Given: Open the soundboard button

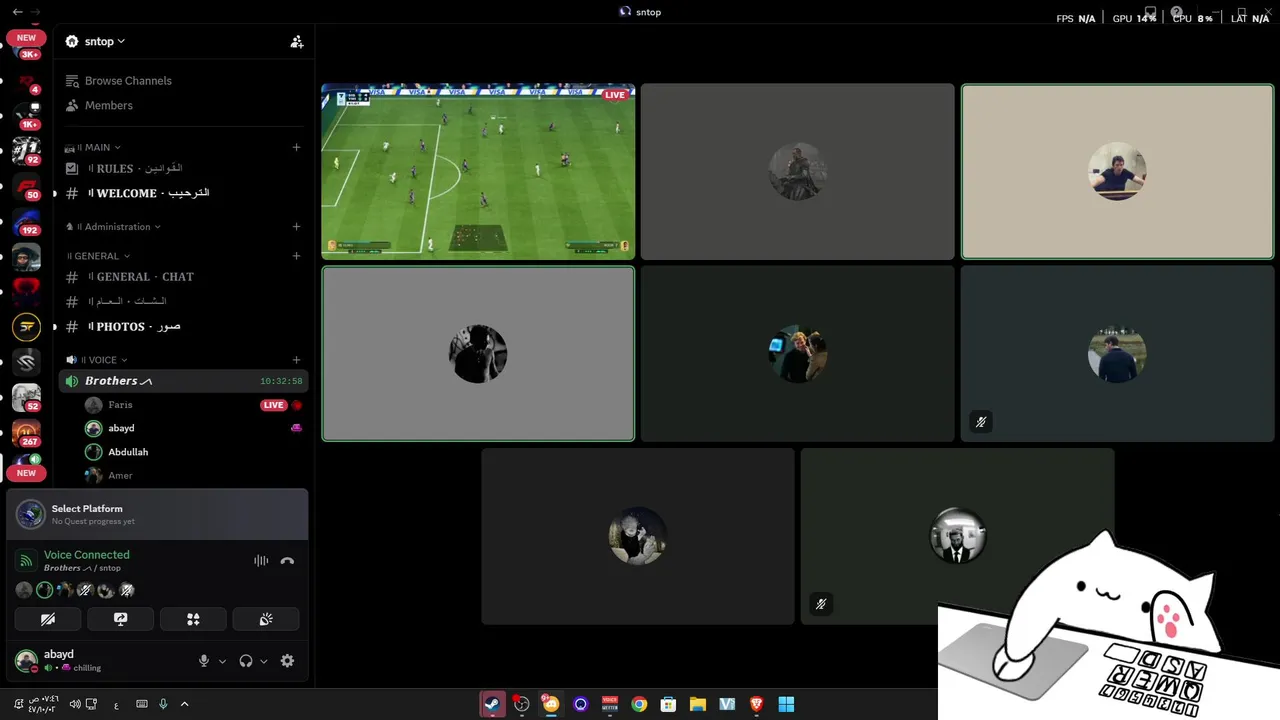Looking at the screenshot, I should tap(266, 619).
